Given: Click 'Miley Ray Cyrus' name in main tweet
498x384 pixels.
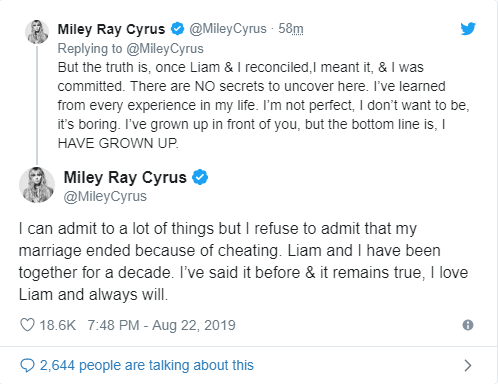Looking at the screenshot, I should (125, 177).
